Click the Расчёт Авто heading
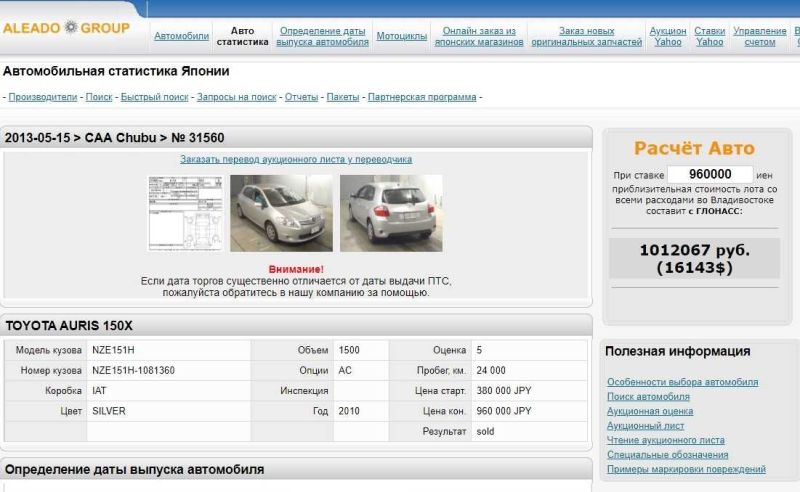Screen dimensions: 800x492 tap(694, 148)
